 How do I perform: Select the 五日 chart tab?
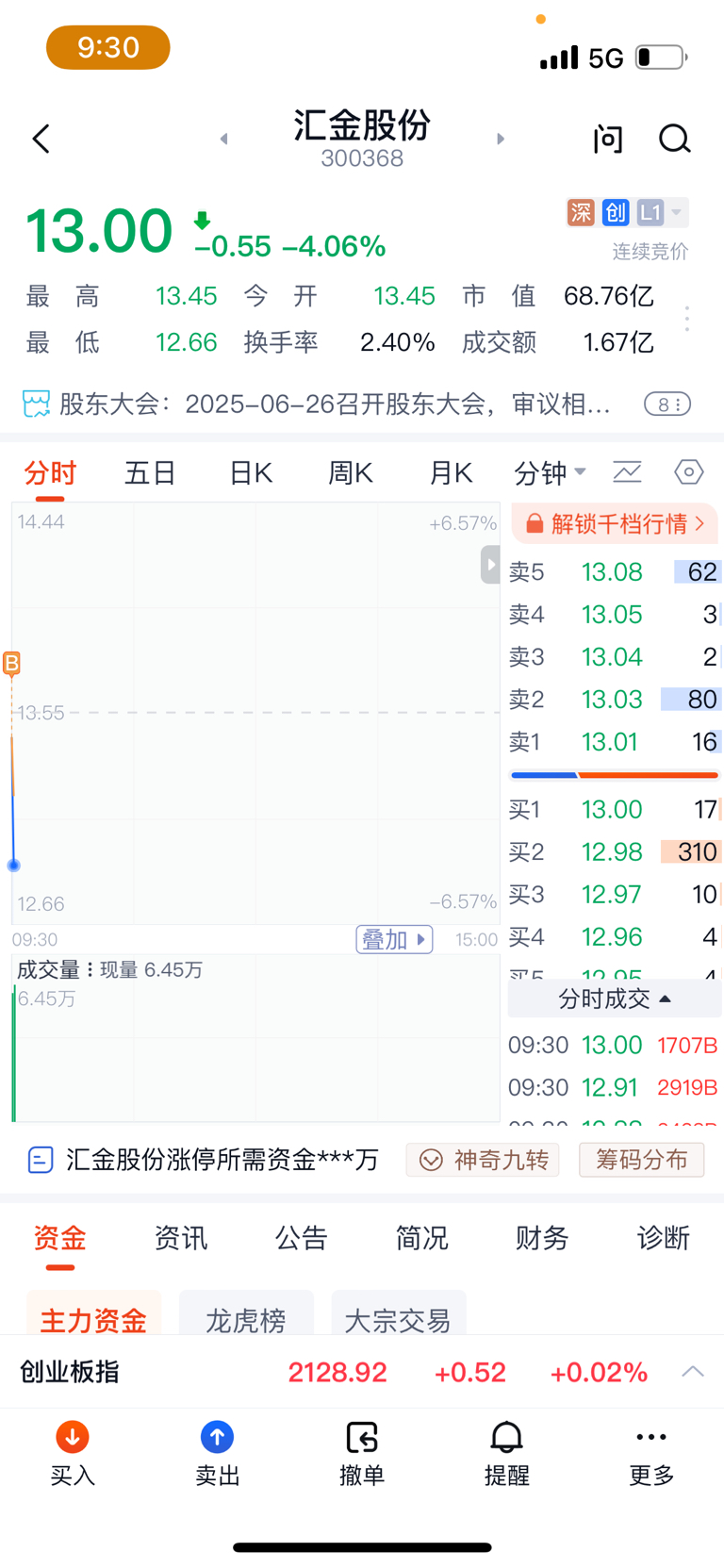151,473
